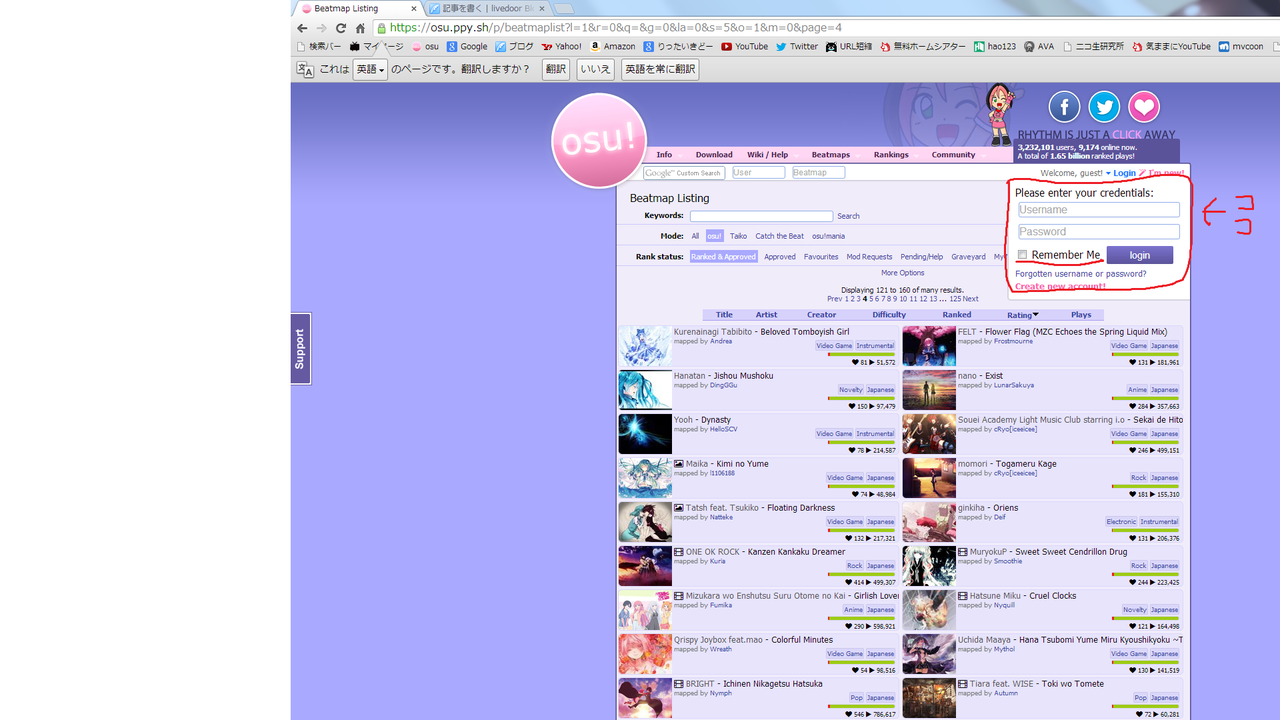Open the Info menu

pos(664,155)
